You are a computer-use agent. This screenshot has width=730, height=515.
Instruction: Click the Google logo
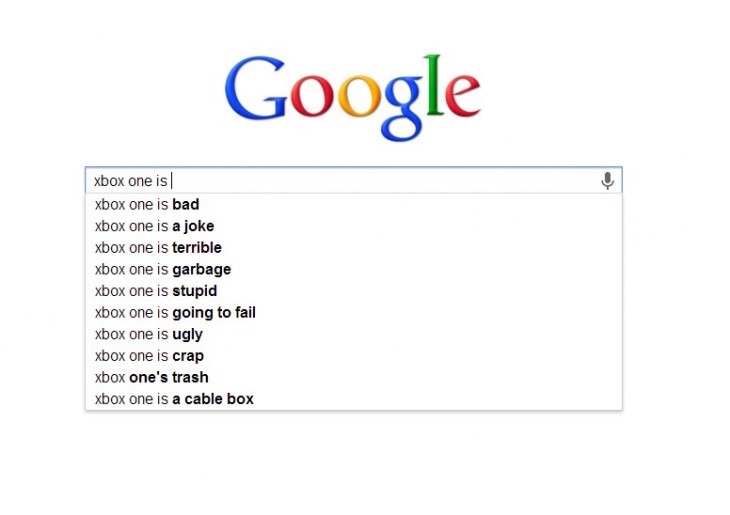coord(353,95)
